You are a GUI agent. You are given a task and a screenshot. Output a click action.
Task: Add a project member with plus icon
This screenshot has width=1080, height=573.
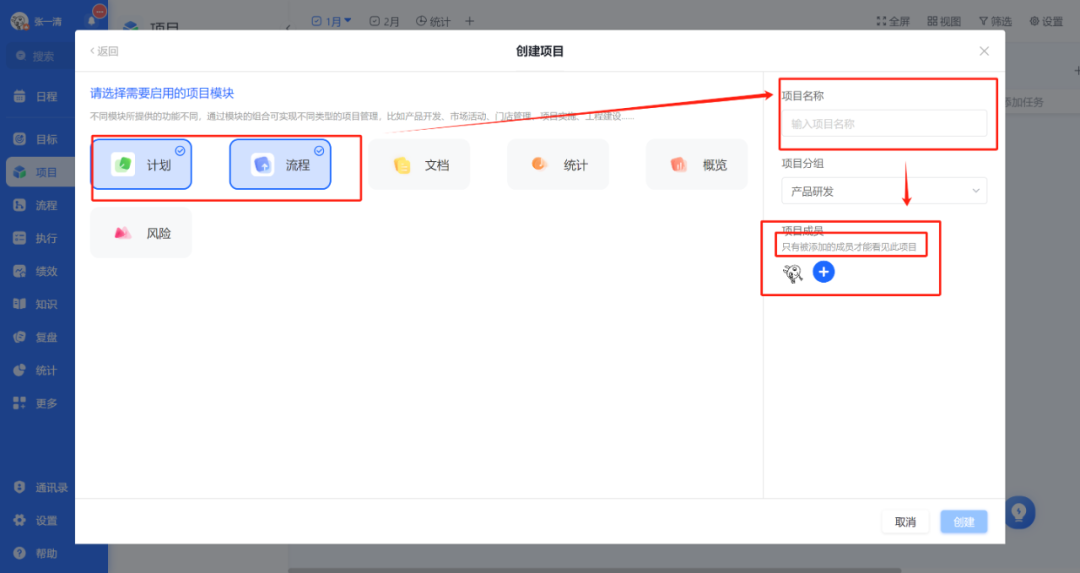tap(824, 272)
